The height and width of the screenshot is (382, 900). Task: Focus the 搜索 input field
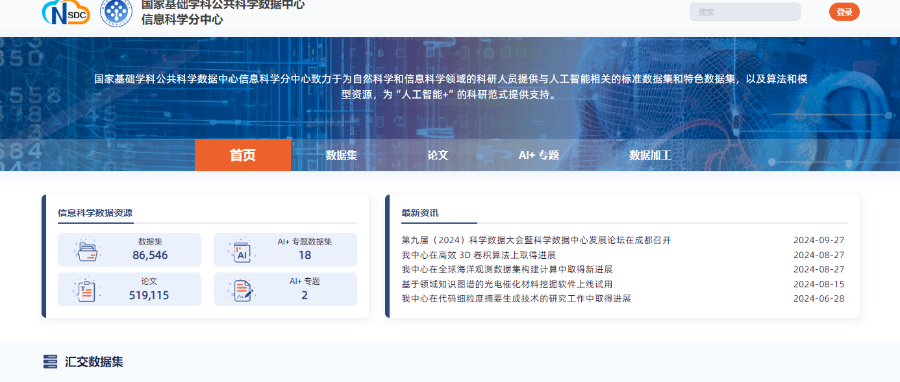745,12
